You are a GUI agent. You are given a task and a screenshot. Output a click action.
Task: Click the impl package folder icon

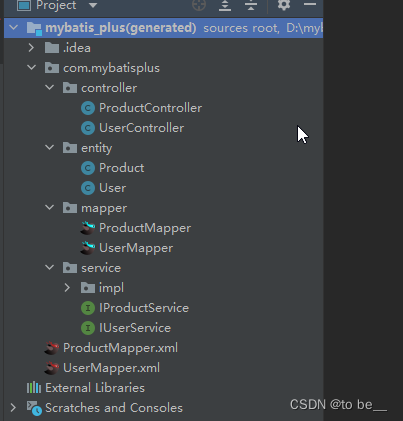click(x=88, y=288)
